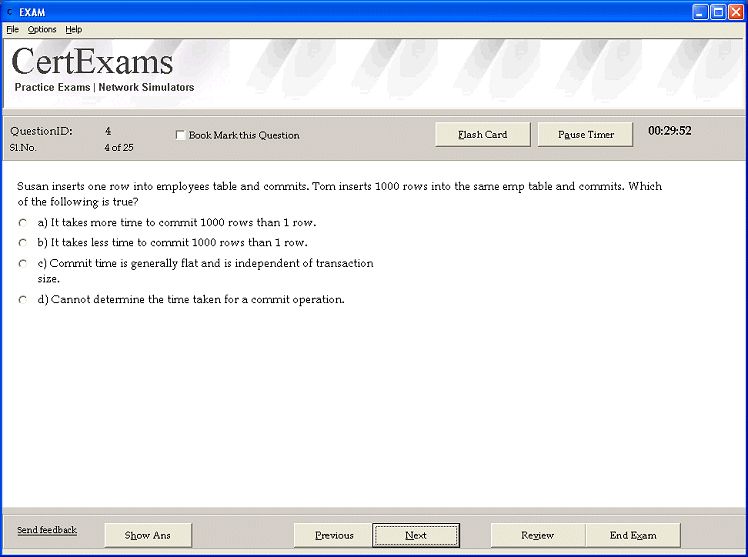Click the '4 of 25' question counter
The height and width of the screenshot is (557, 748).
point(119,148)
